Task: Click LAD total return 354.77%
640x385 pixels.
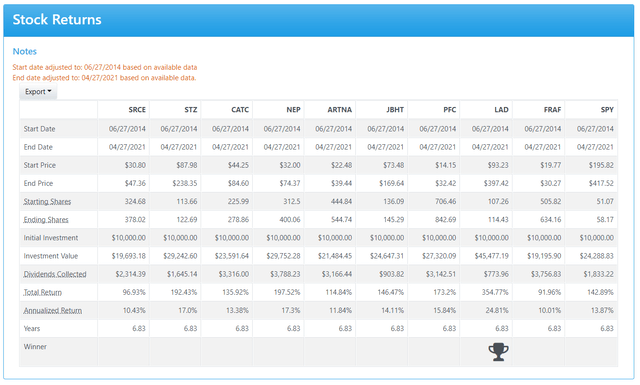Action: 497,292
